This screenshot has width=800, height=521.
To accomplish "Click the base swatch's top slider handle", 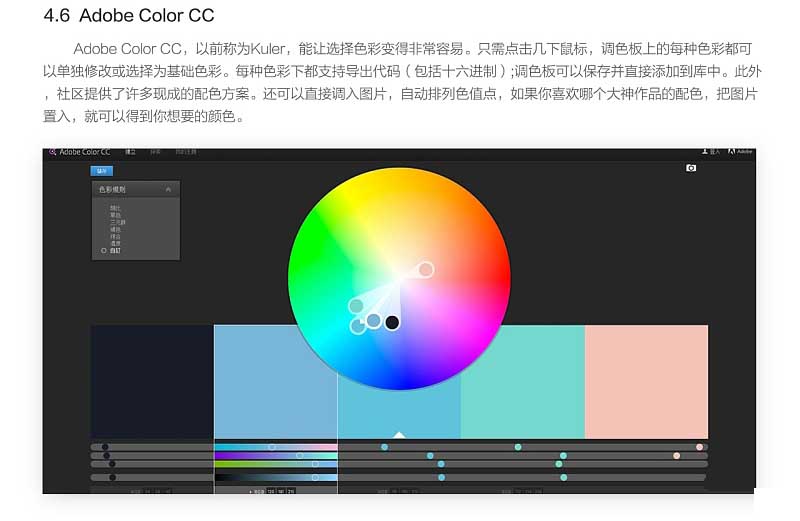I will click(x=385, y=447).
